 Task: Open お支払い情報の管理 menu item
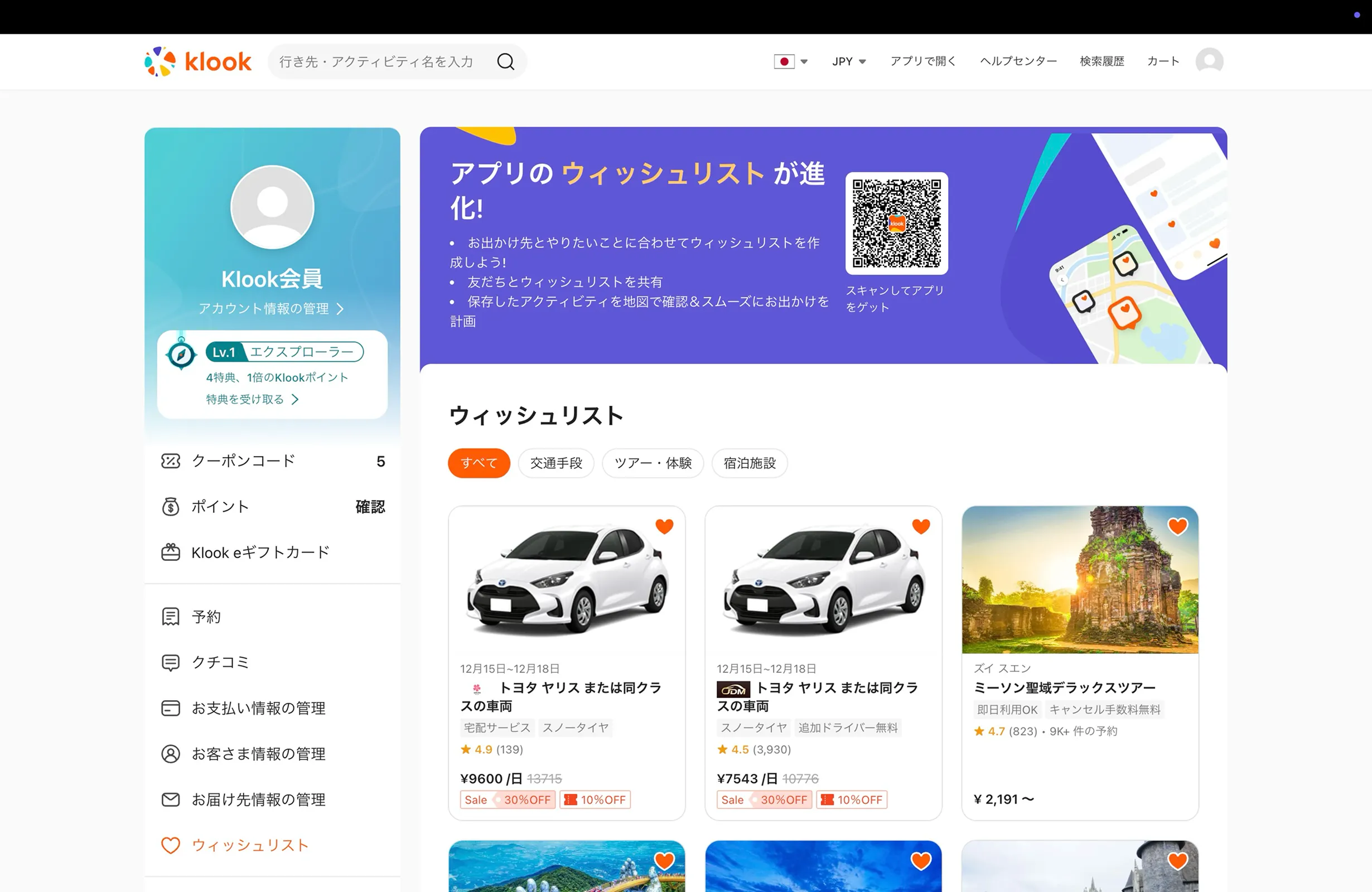(x=272, y=707)
